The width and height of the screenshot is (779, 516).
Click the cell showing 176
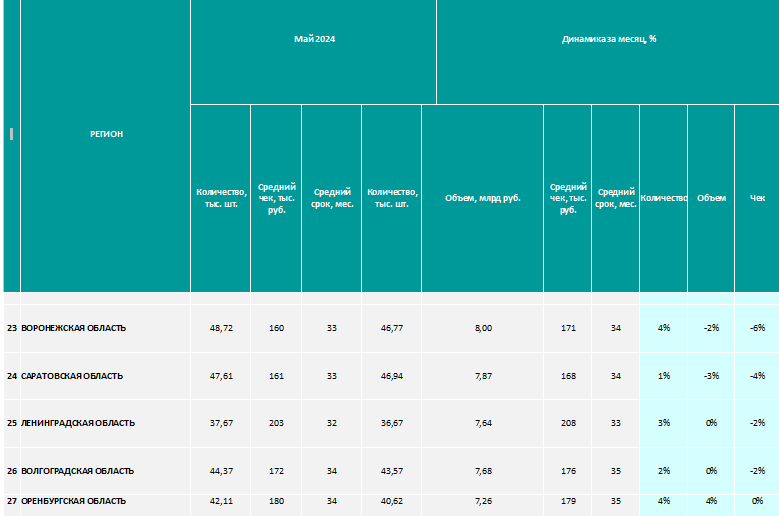coord(568,471)
